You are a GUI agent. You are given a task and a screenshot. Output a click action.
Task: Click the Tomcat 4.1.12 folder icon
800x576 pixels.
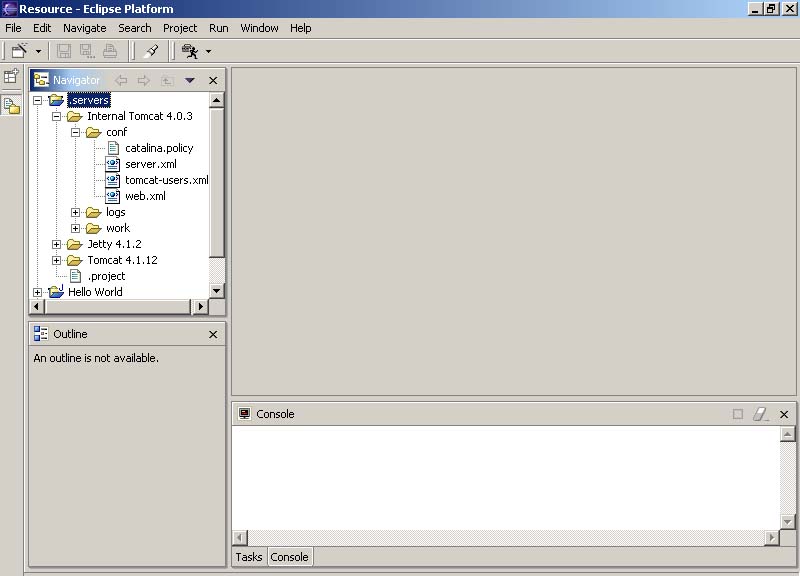pyautogui.click(x=74, y=260)
